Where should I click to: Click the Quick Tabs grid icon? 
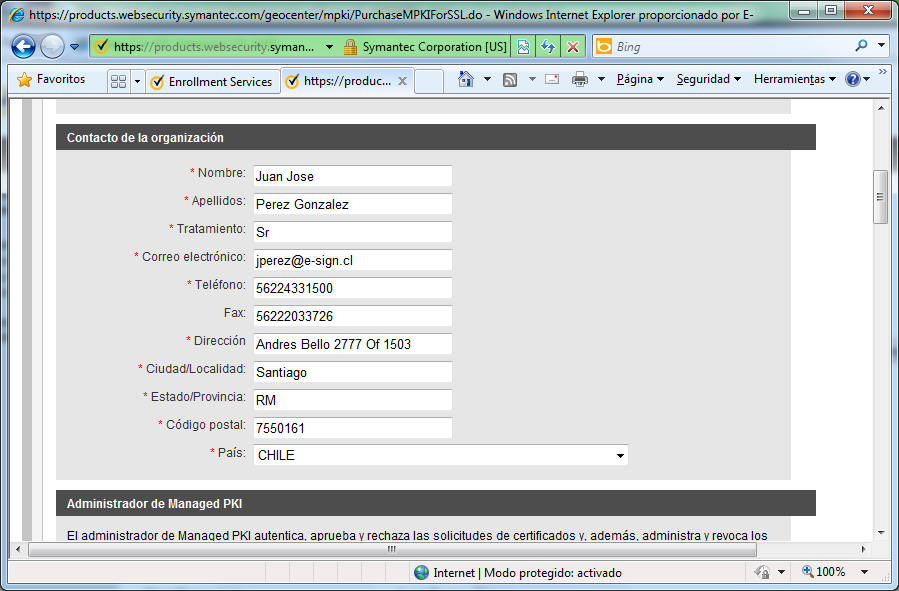[118, 81]
